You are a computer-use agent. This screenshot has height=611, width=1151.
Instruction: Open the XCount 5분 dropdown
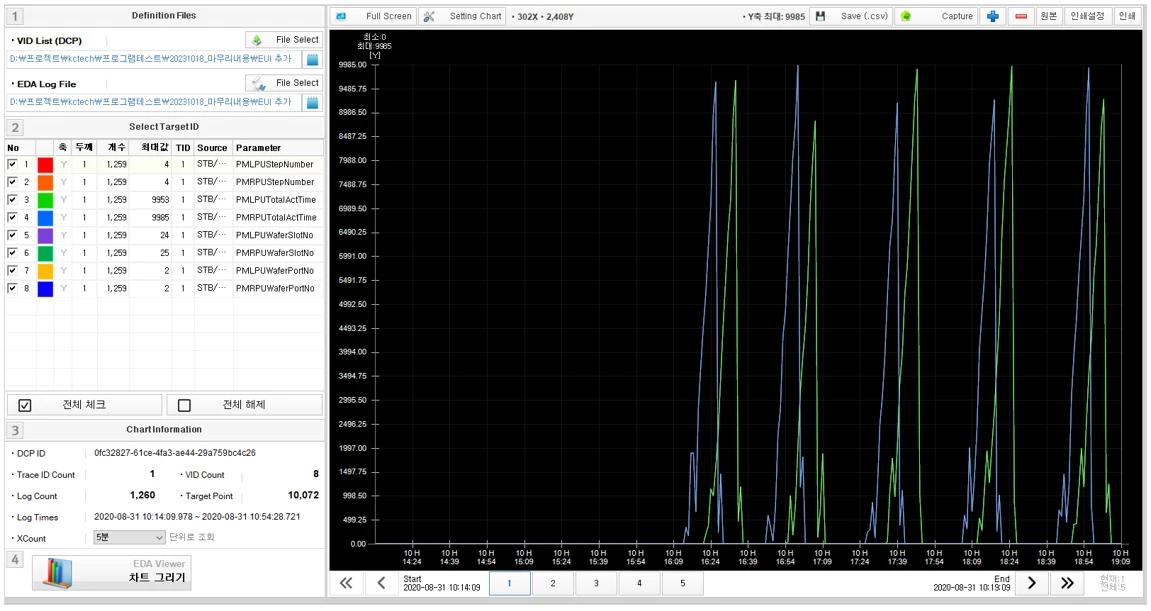(129, 538)
